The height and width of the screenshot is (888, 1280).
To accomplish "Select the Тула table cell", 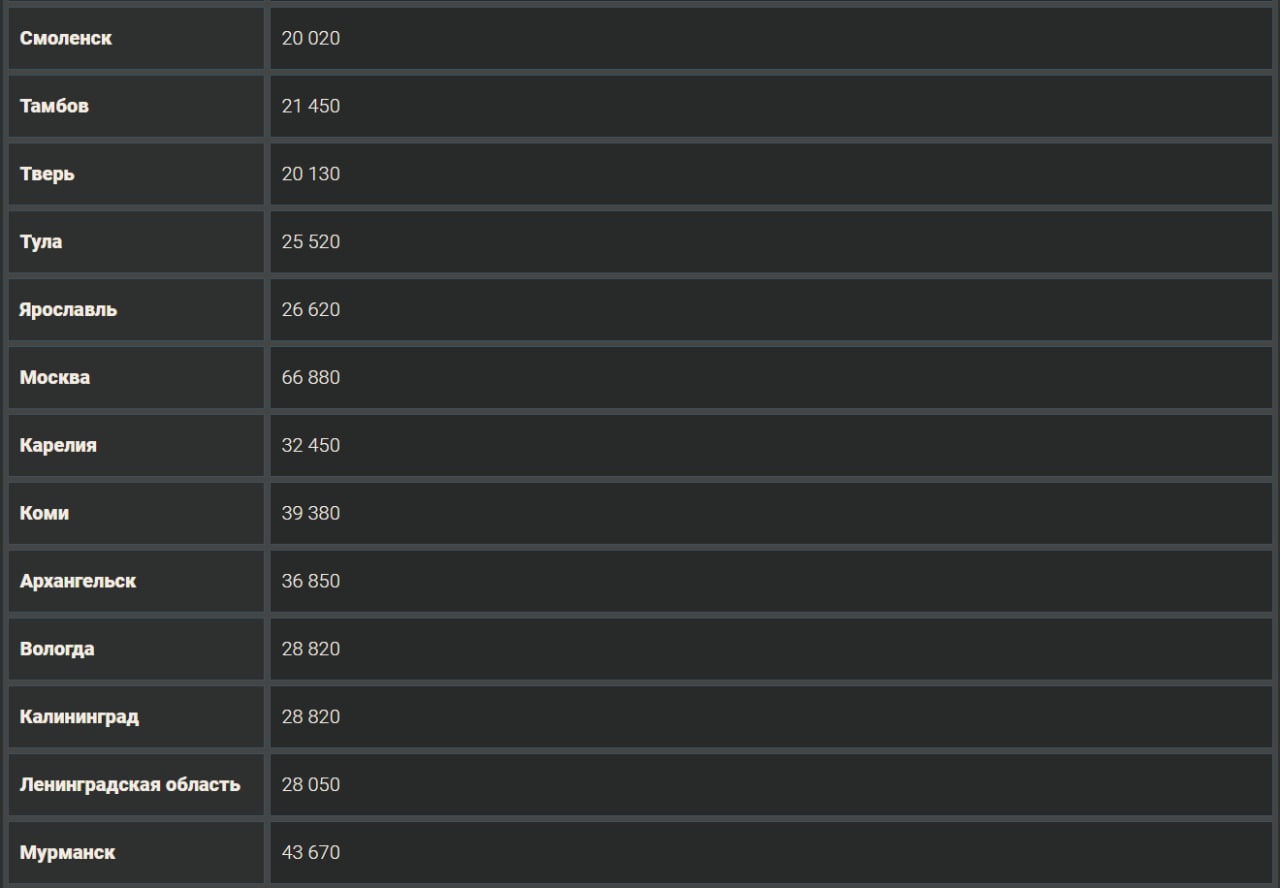I will 41,242.
